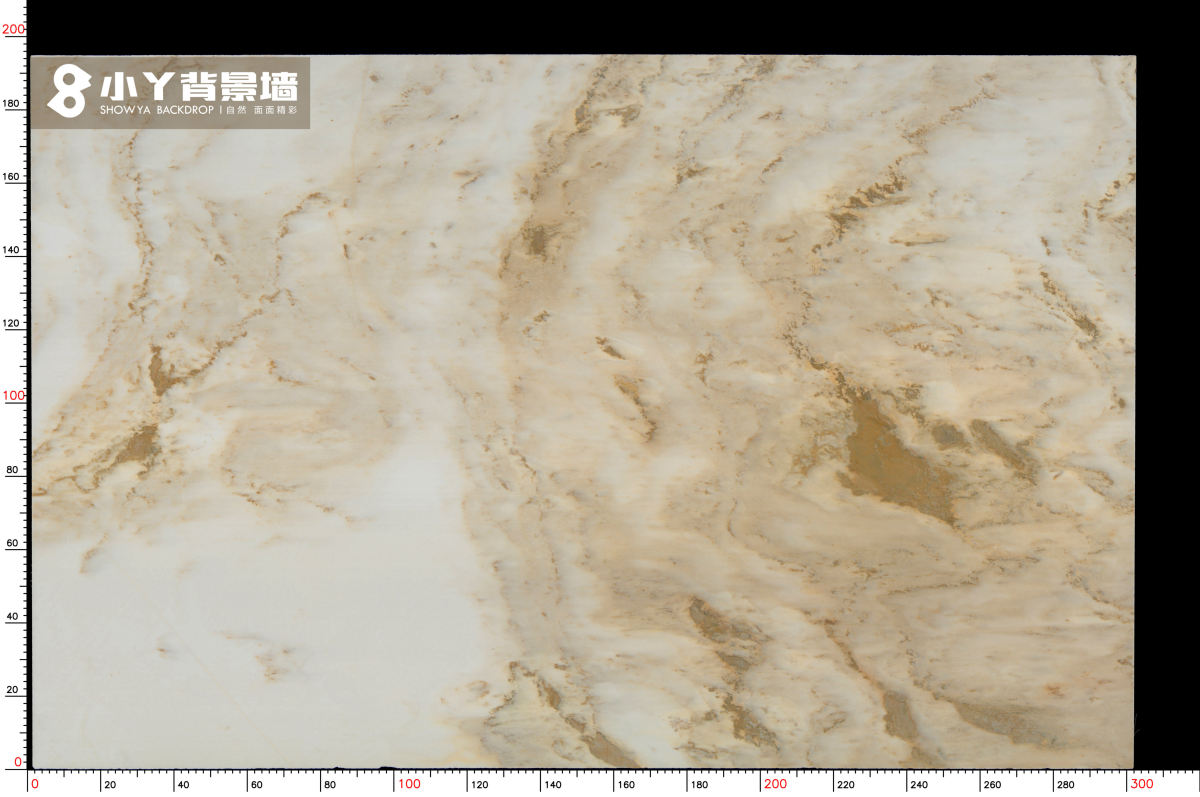Select the SHOWYA BACKDROP text
The image size is (1200, 797).
[156, 109]
